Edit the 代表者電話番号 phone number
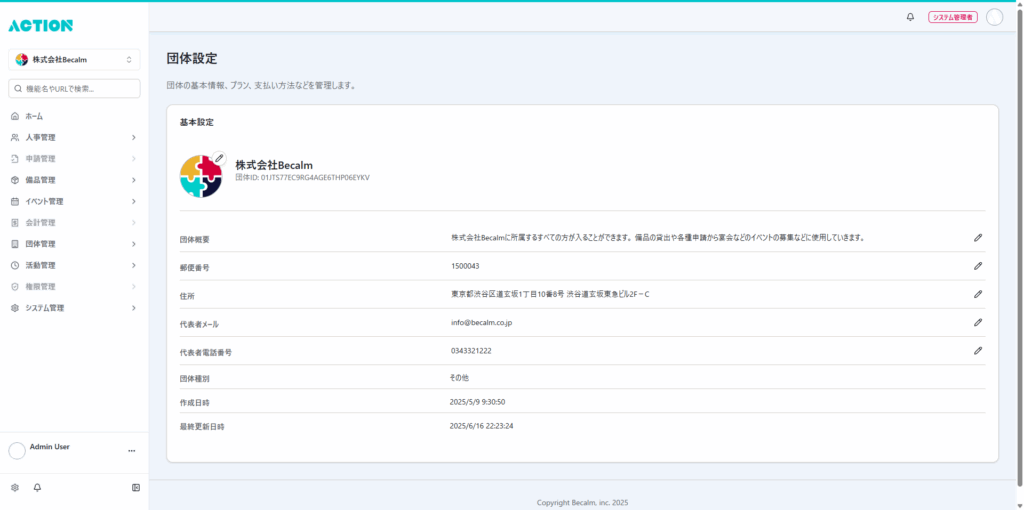This screenshot has height=510, width=1024. [x=978, y=351]
